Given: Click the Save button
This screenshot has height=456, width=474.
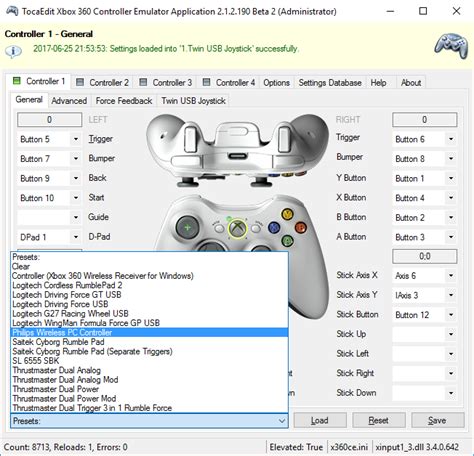Looking at the screenshot, I should pos(437,420).
